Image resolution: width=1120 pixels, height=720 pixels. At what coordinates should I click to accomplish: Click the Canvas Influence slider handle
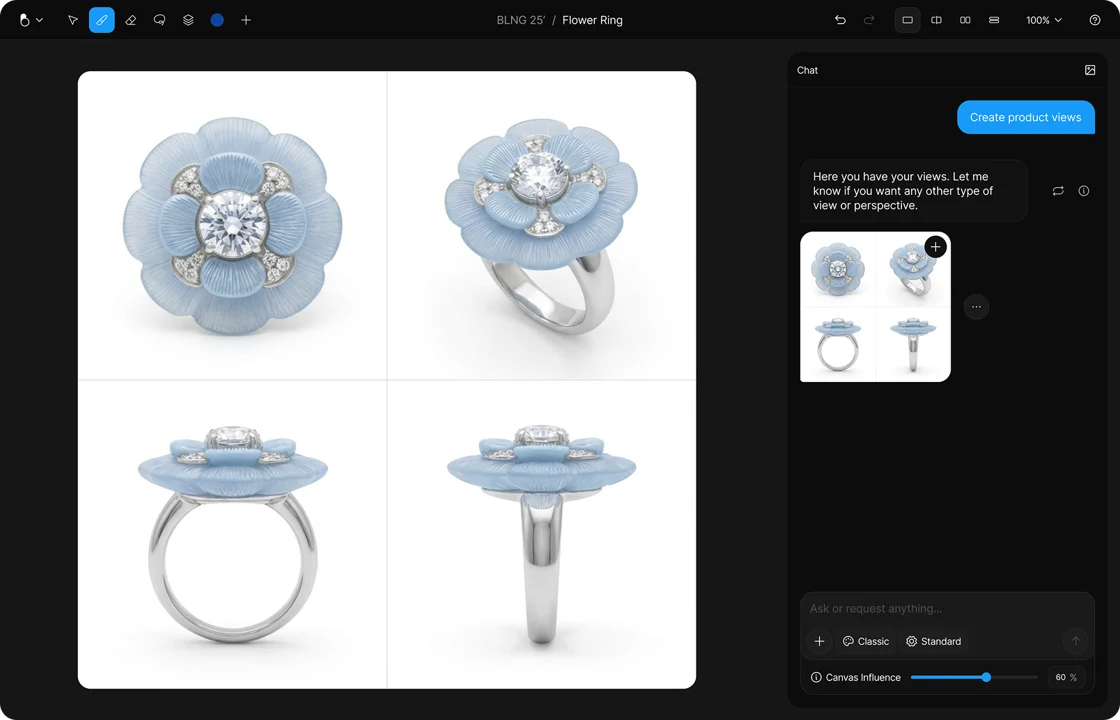pyautogui.click(x=986, y=677)
